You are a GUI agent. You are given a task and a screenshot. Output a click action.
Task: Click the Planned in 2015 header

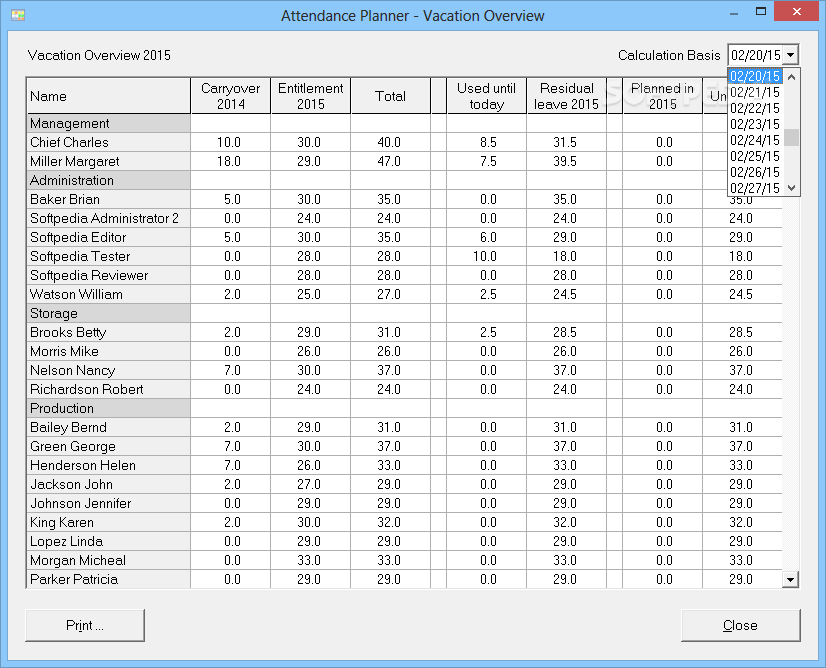point(662,96)
